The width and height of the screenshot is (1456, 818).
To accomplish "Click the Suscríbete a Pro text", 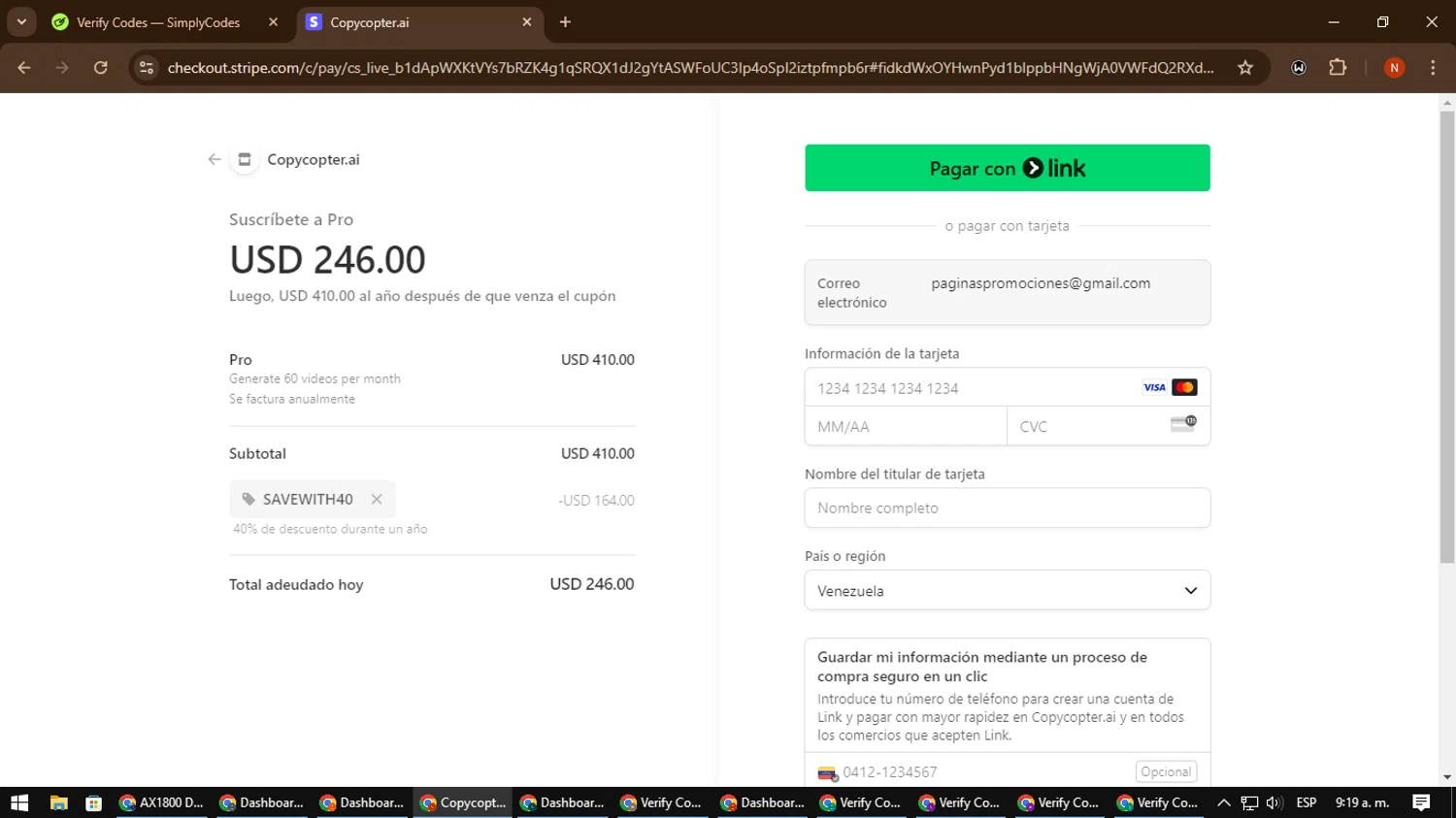I will 291,219.
